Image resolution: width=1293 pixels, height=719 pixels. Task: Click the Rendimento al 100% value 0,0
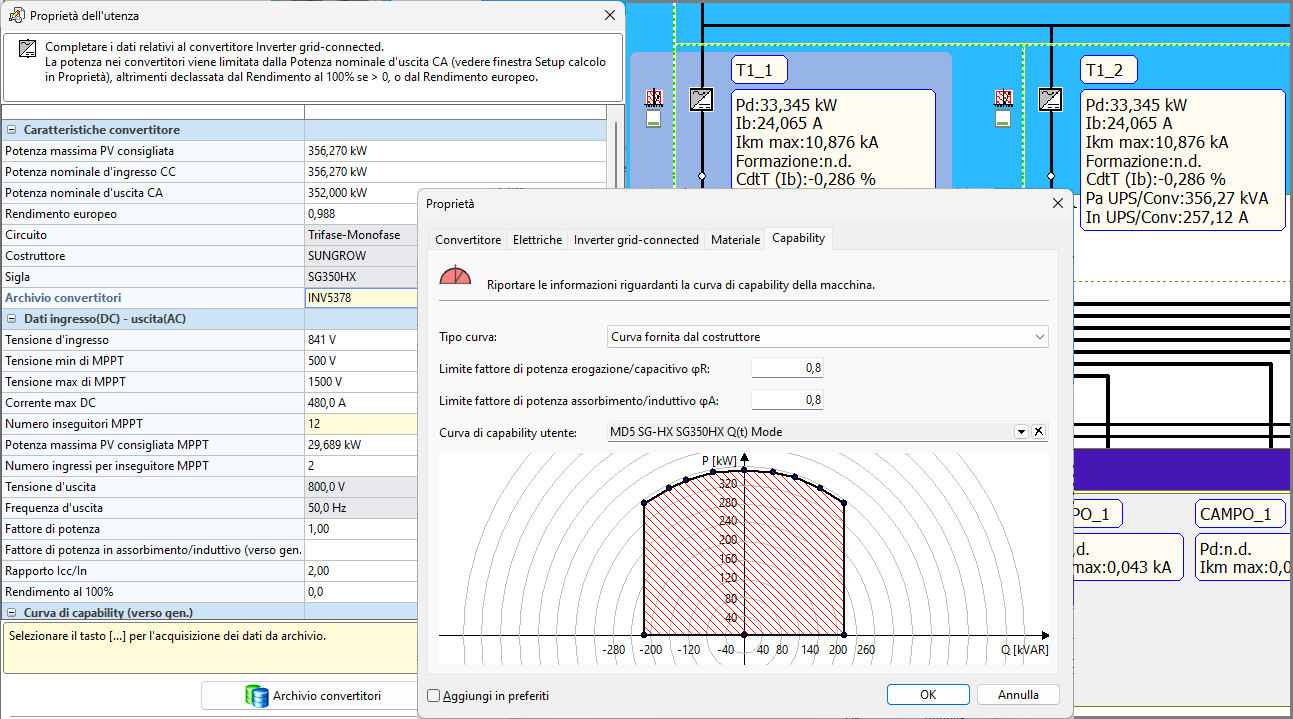coord(361,592)
